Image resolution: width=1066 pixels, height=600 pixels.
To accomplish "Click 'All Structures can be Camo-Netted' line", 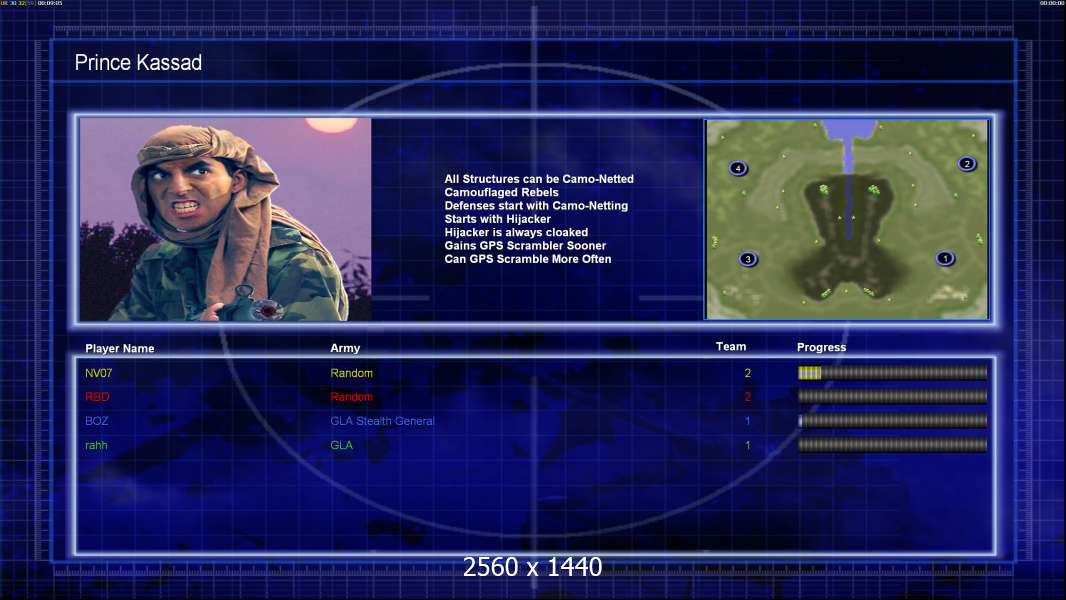I will (x=539, y=179).
